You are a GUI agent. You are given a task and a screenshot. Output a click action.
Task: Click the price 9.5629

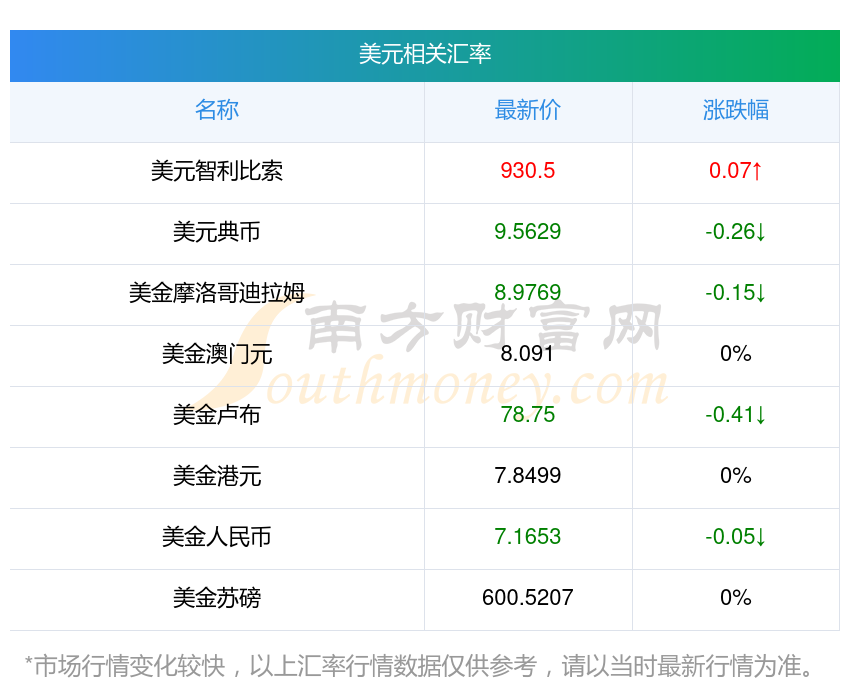coord(527,232)
